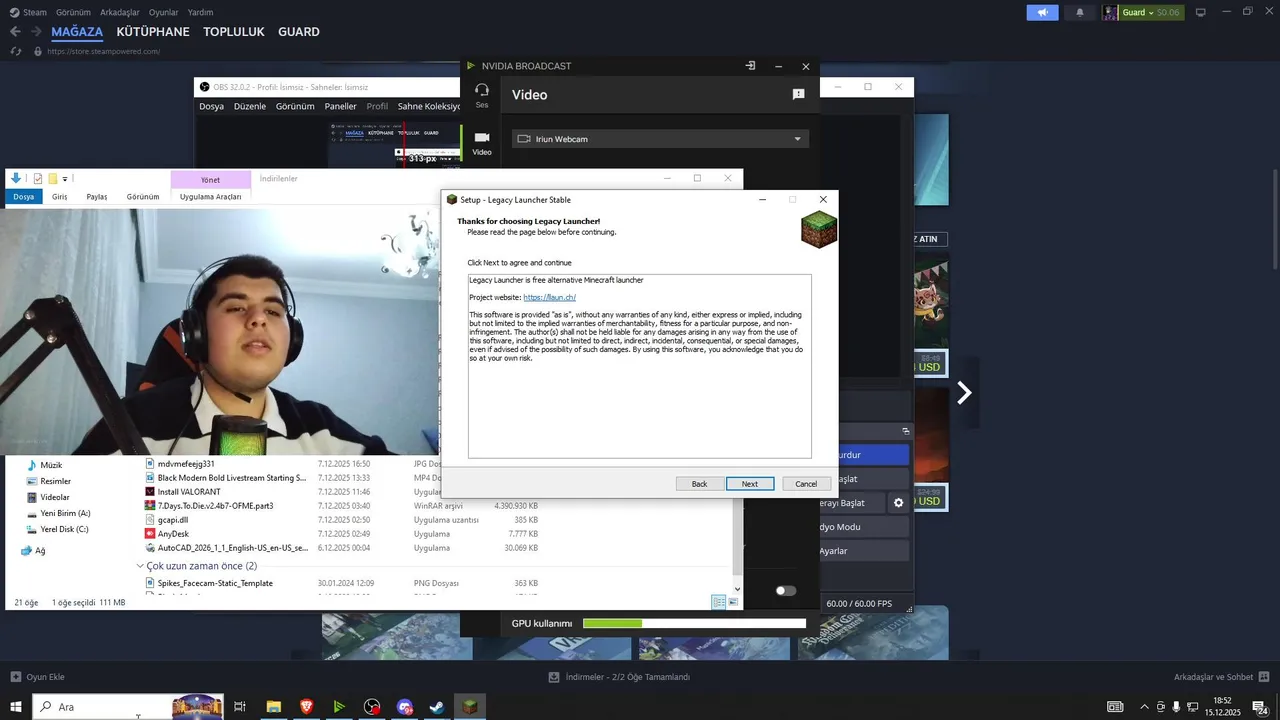Screen dimensions: 1280x720
Task: Go to Steam TOPLULUK tab
Action: tap(233, 32)
